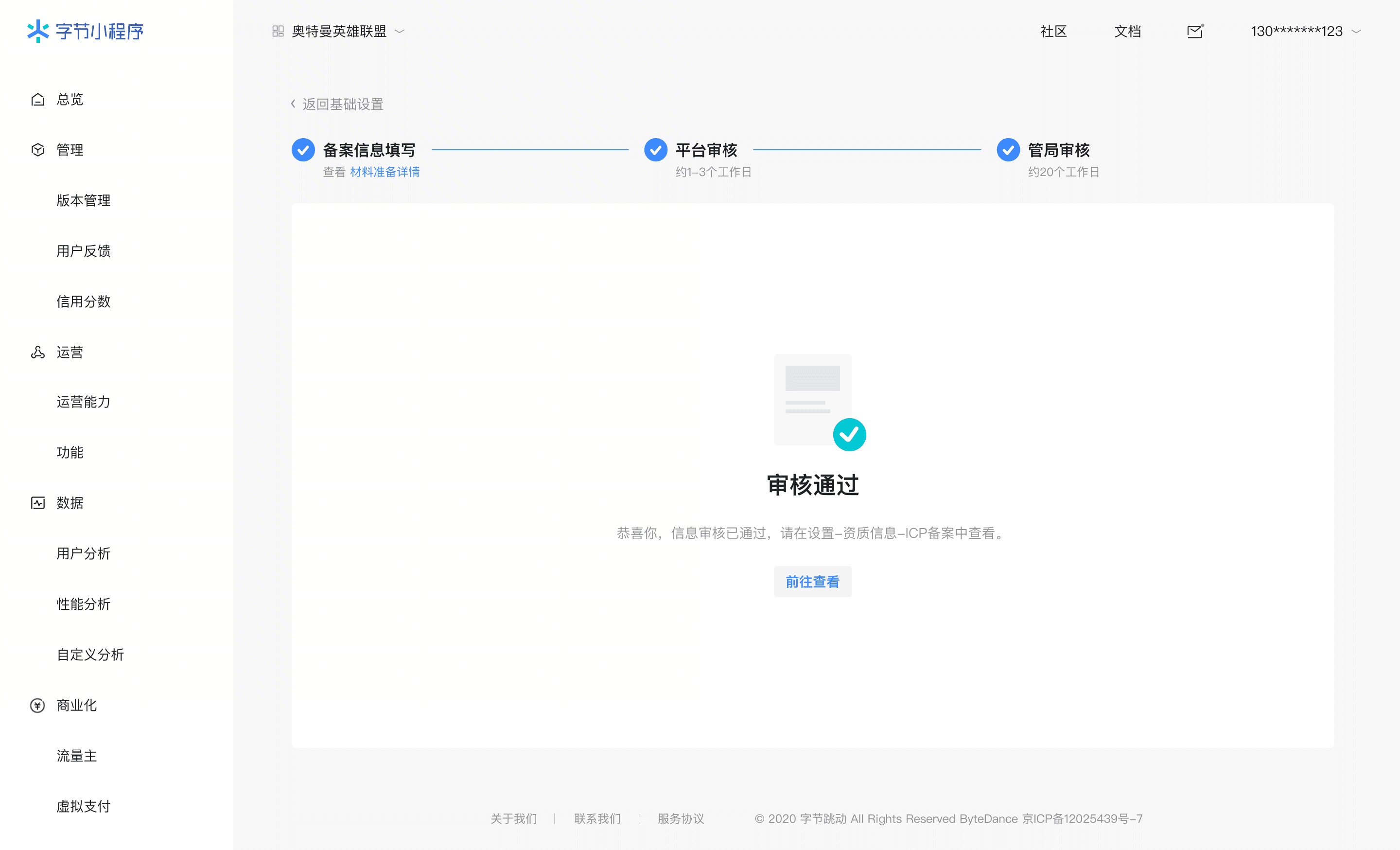Click the 社区 link in header
This screenshot has height=850, width=1400.
tap(1053, 31)
